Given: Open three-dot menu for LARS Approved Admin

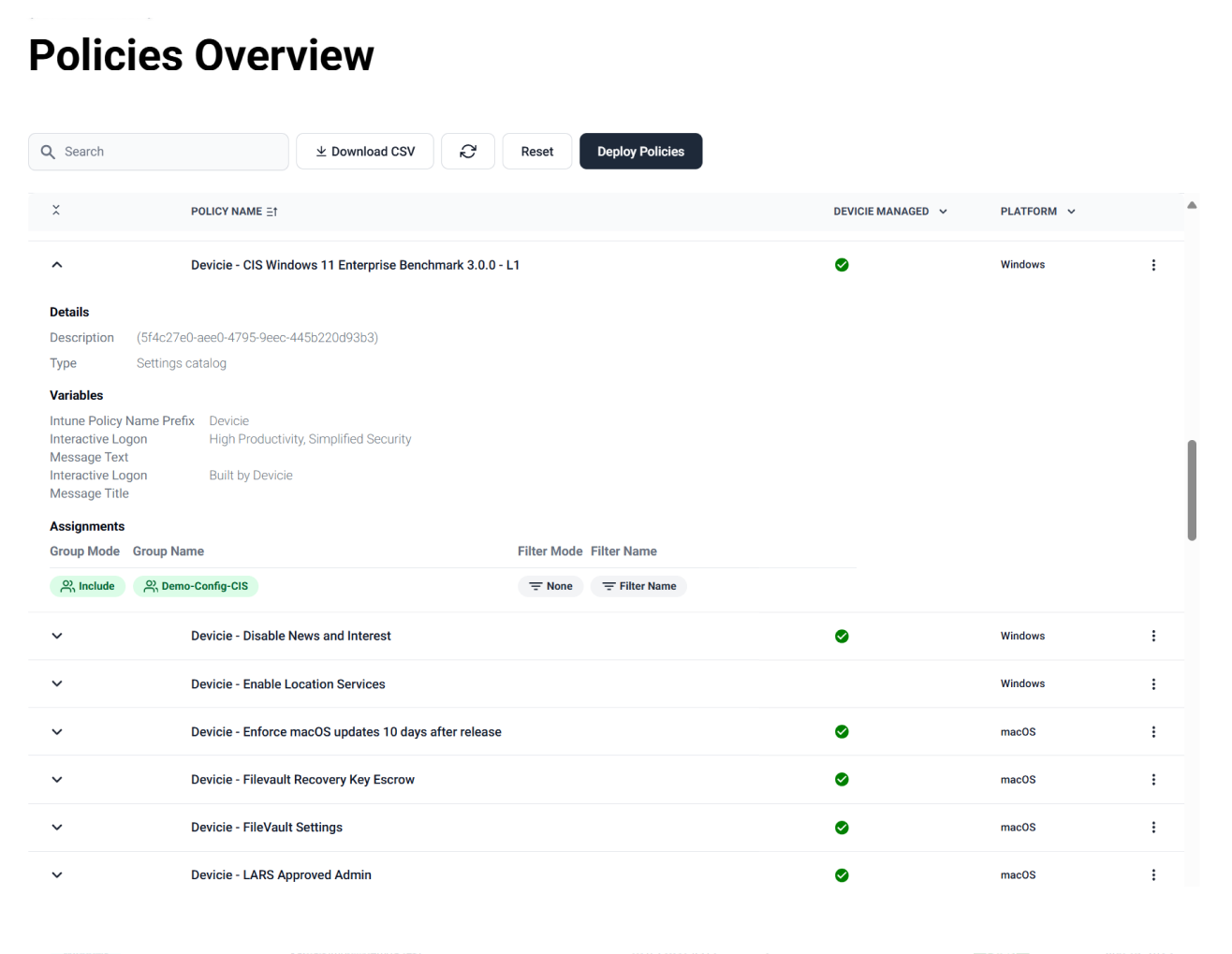Looking at the screenshot, I should click(x=1153, y=875).
